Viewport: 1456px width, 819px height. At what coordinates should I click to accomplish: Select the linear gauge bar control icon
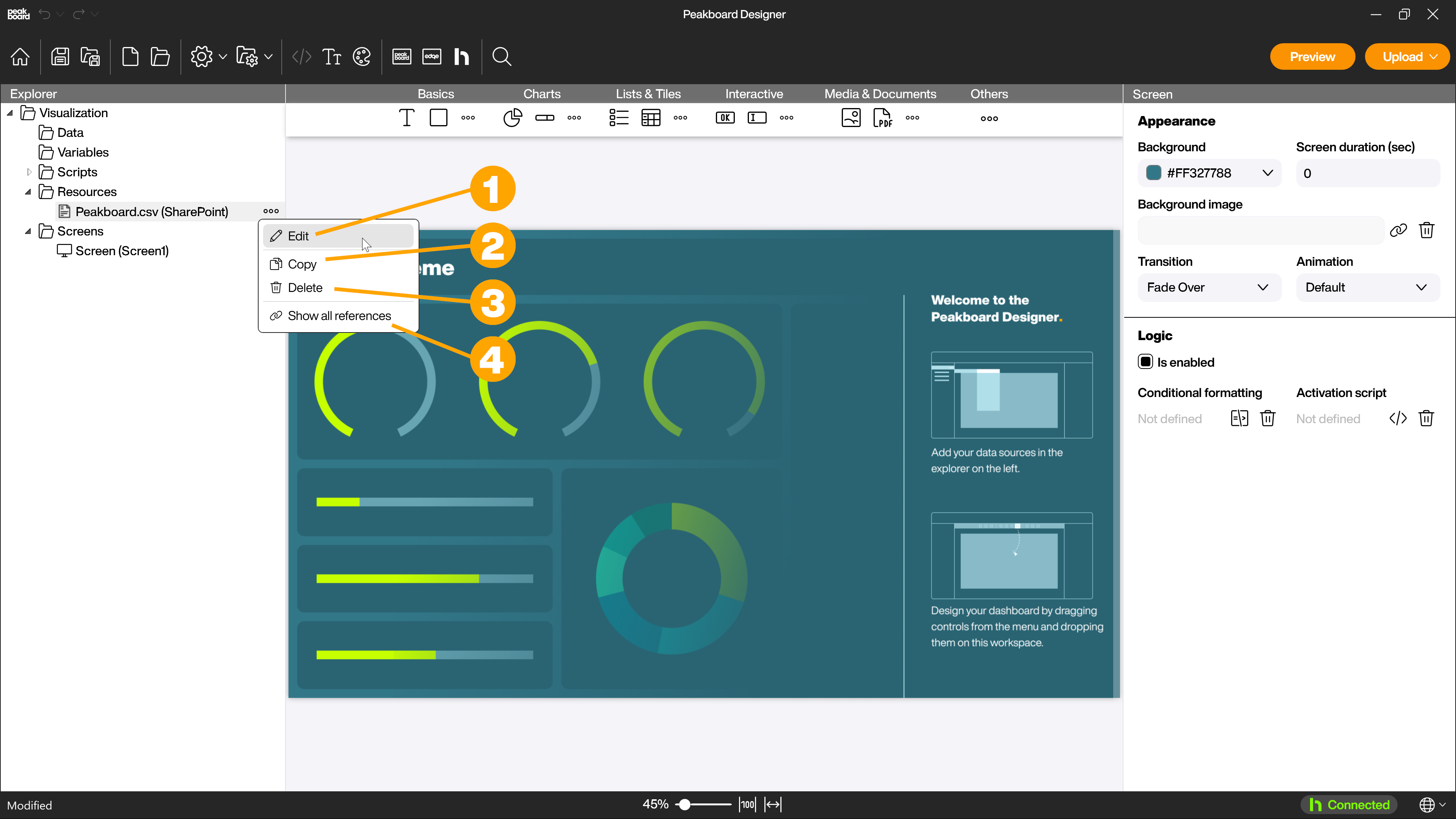click(545, 118)
